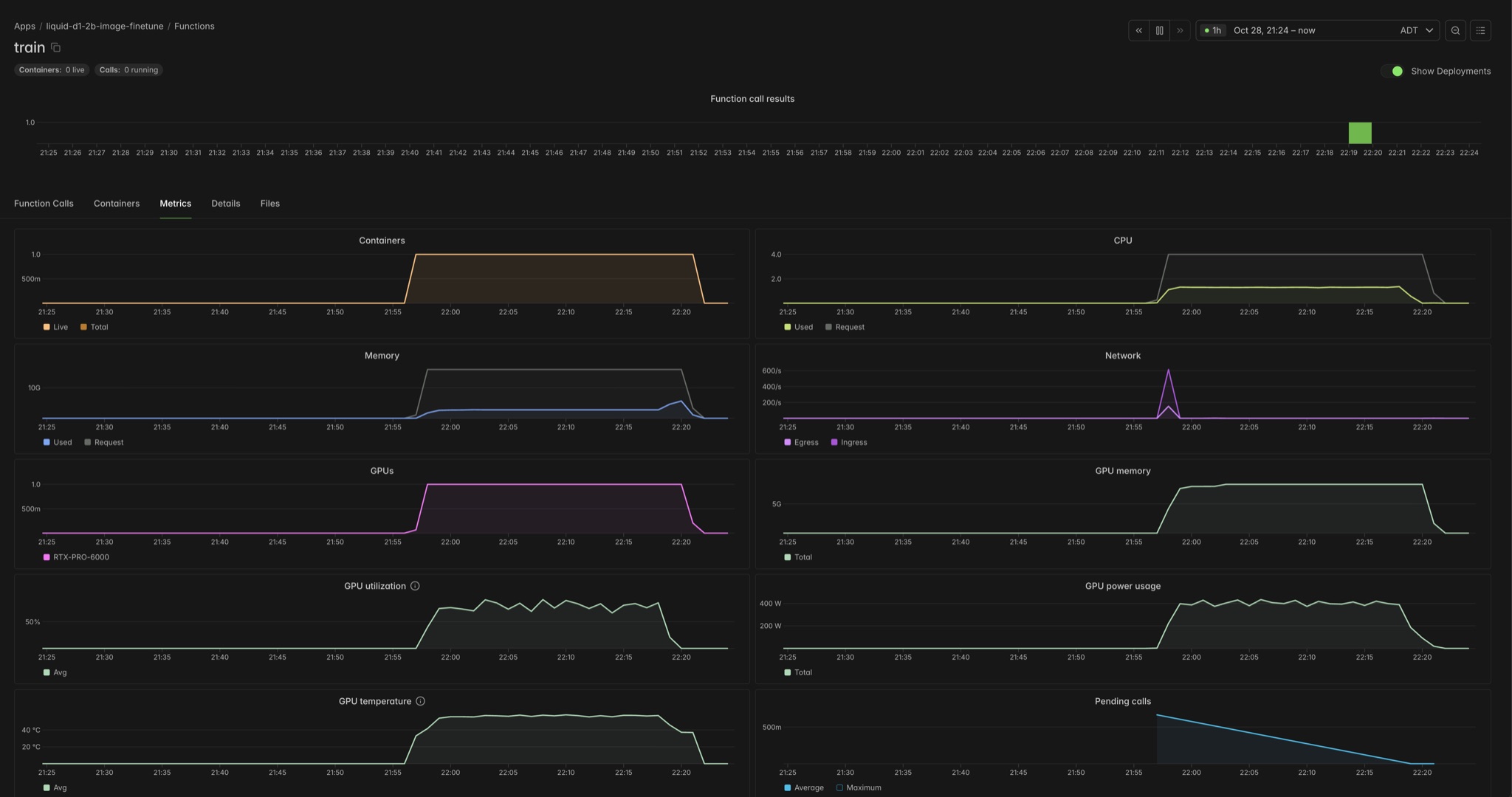Toggle Used series in CPU legend
Screen dimensions: 1512x797
tap(798, 327)
